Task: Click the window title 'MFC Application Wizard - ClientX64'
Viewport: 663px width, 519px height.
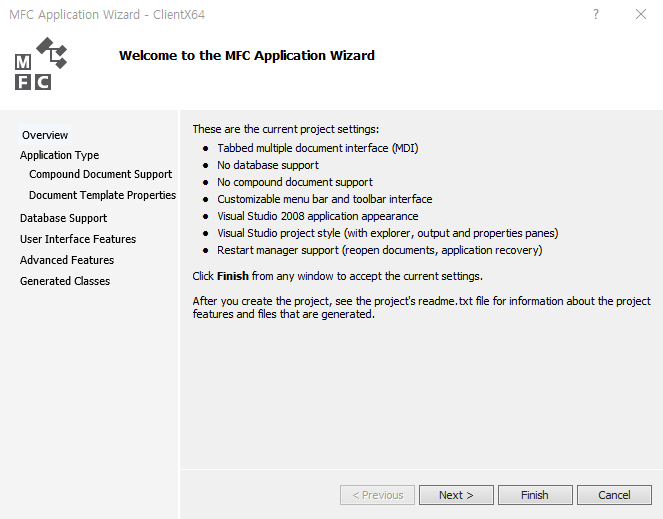Action: tap(107, 14)
